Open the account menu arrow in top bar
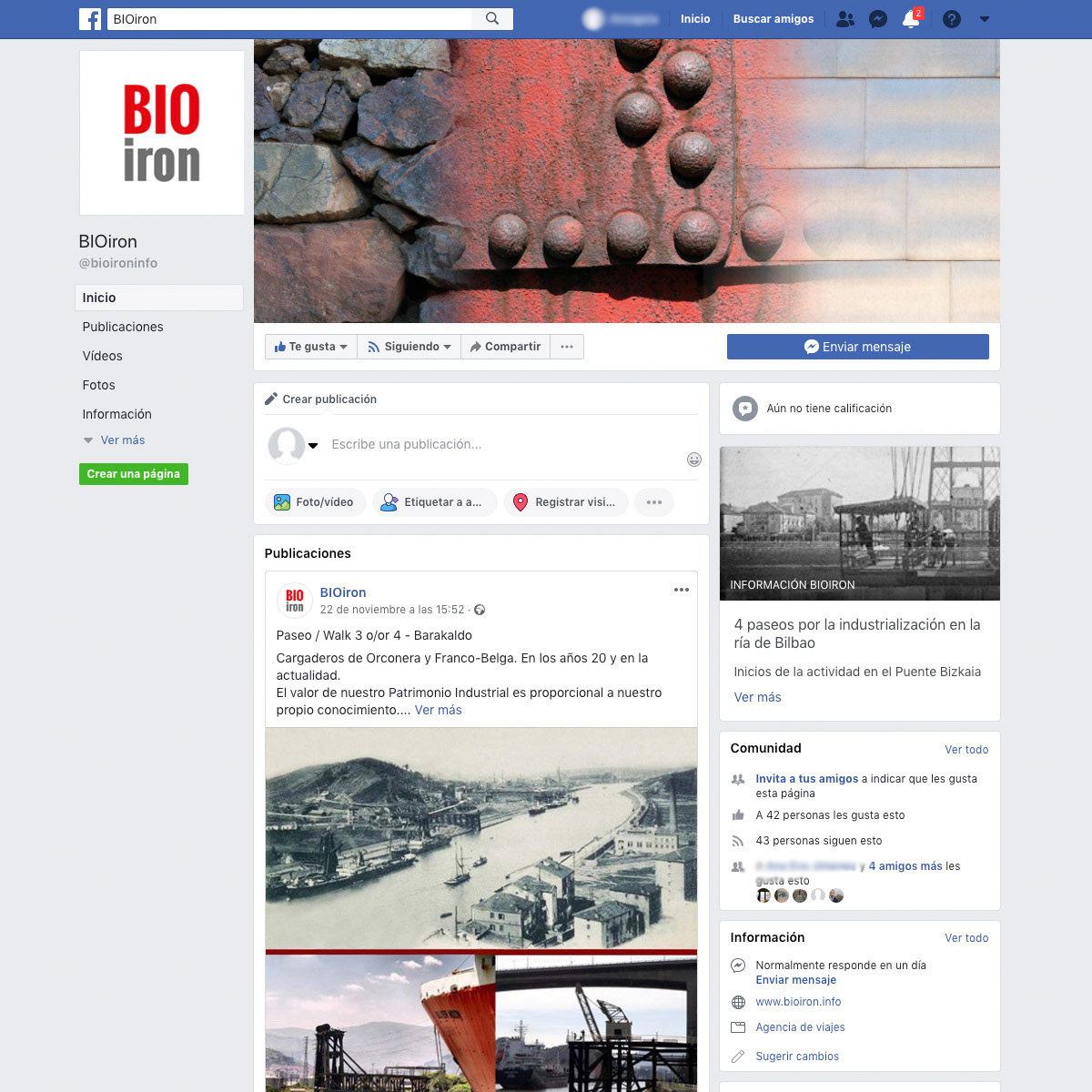The image size is (1092, 1092). (984, 18)
